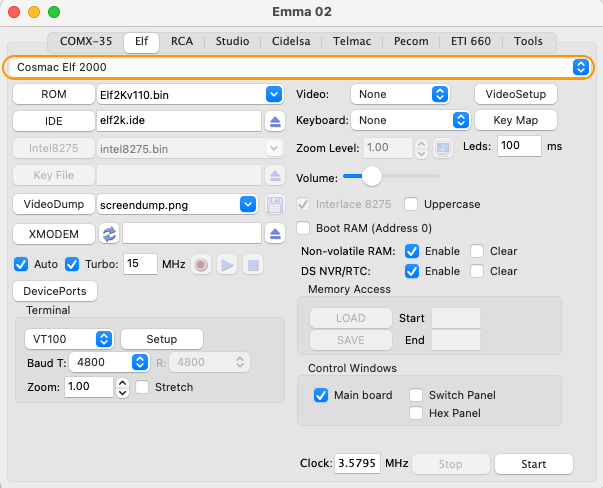Viewport: 603px width, 488px height.
Task: Click the Volume slider knob
Action: click(372, 176)
